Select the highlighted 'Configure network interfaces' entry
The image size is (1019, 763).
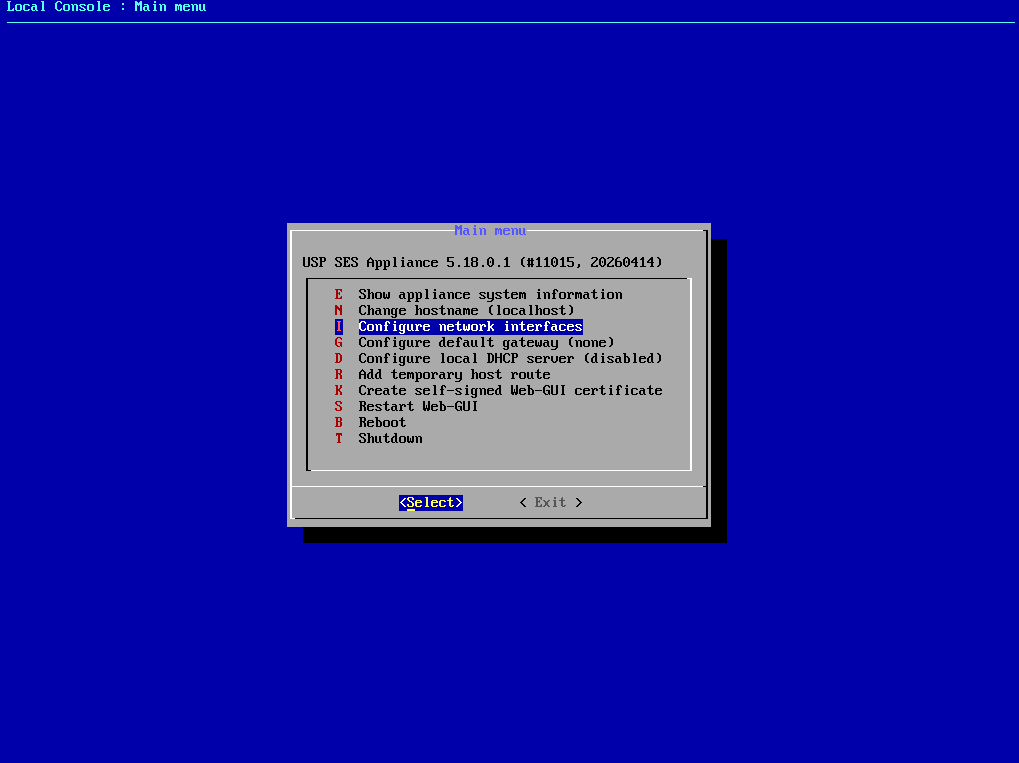pyautogui.click(x=470, y=326)
